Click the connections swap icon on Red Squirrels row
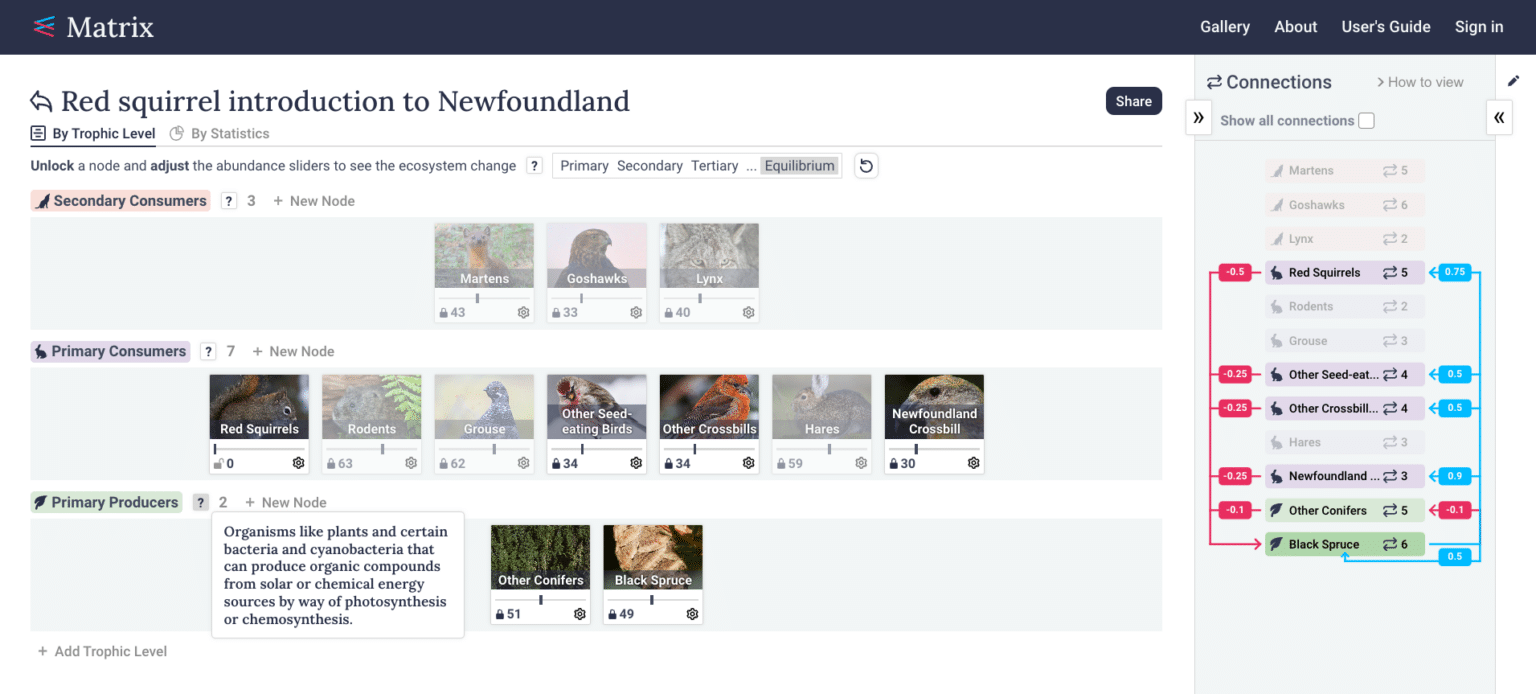This screenshot has height=694, width=1536. pos(1390,272)
